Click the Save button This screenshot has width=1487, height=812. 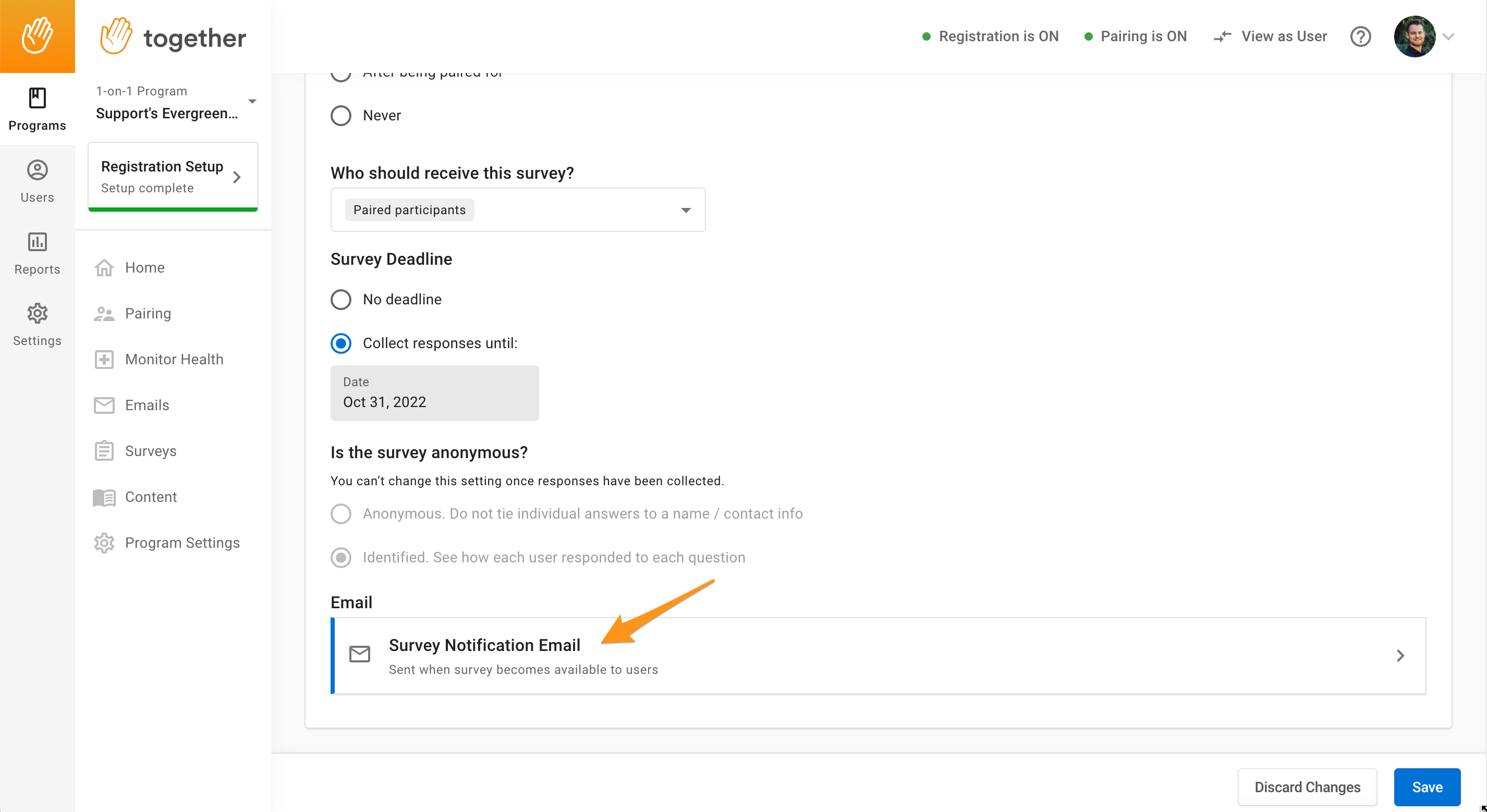(x=1427, y=787)
